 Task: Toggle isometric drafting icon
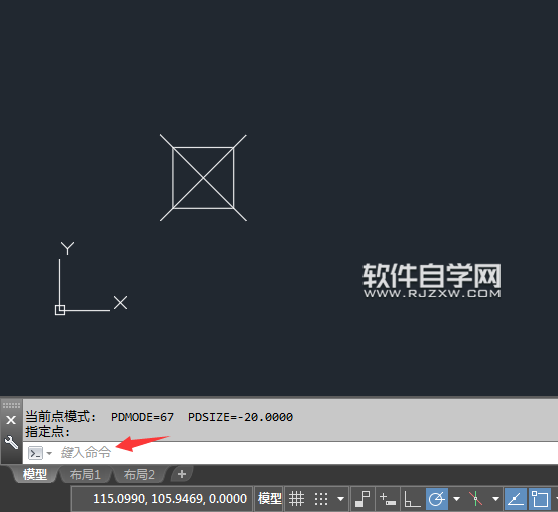[x=475, y=498]
